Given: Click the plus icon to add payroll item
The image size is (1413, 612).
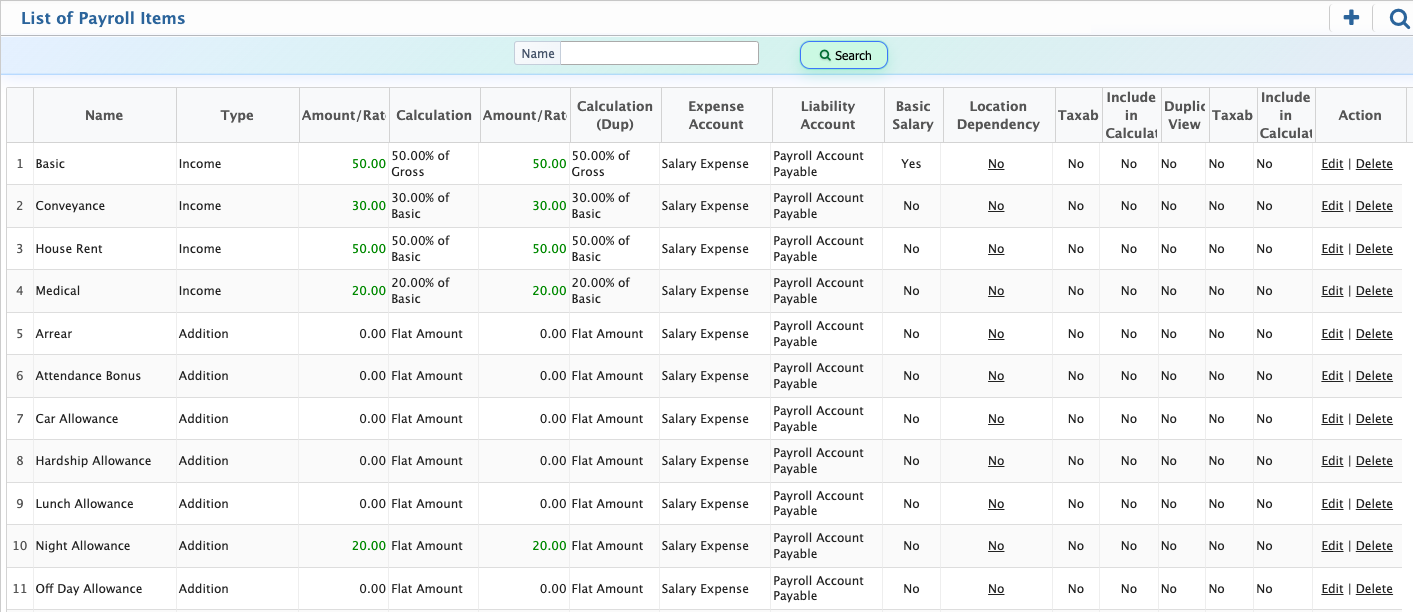Looking at the screenshot, I should point(1351,18).
